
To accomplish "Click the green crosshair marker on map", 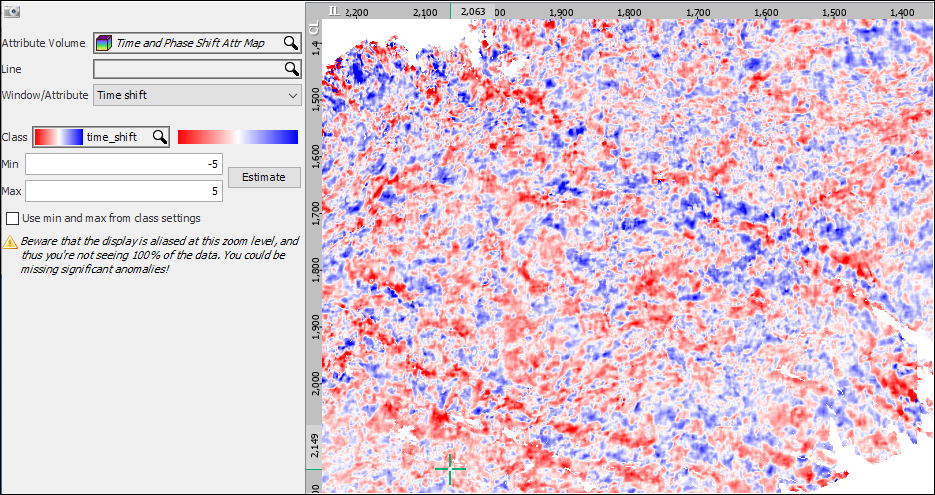I will (x=450, y=468).
